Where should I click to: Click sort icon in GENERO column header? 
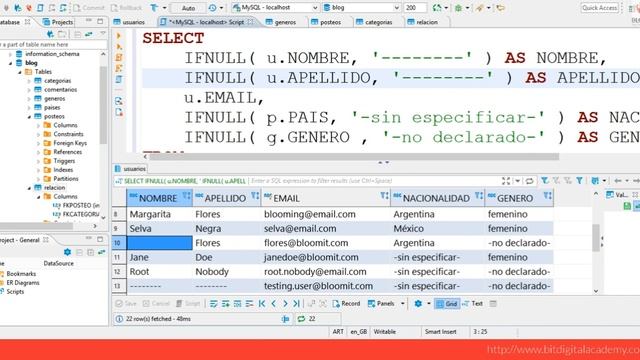point(547,196)
